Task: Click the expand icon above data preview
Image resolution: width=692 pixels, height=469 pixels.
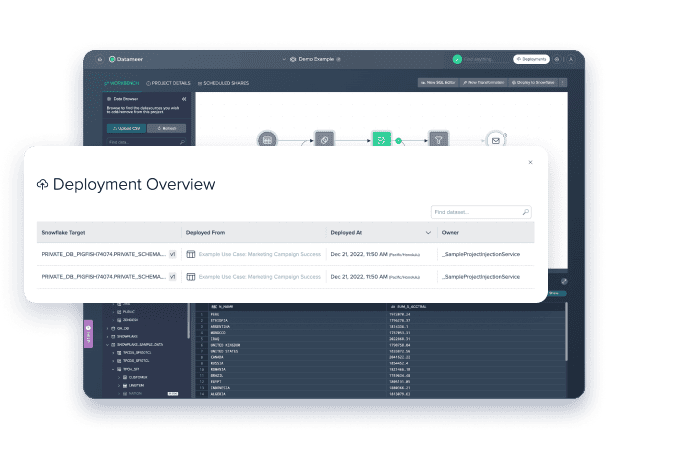Action: pos(564,281)
